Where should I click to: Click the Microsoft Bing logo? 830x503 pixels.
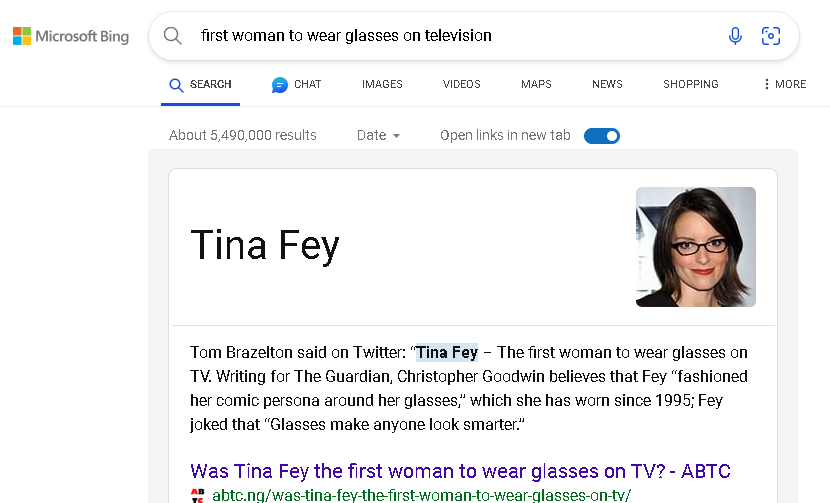click(70, 37)
